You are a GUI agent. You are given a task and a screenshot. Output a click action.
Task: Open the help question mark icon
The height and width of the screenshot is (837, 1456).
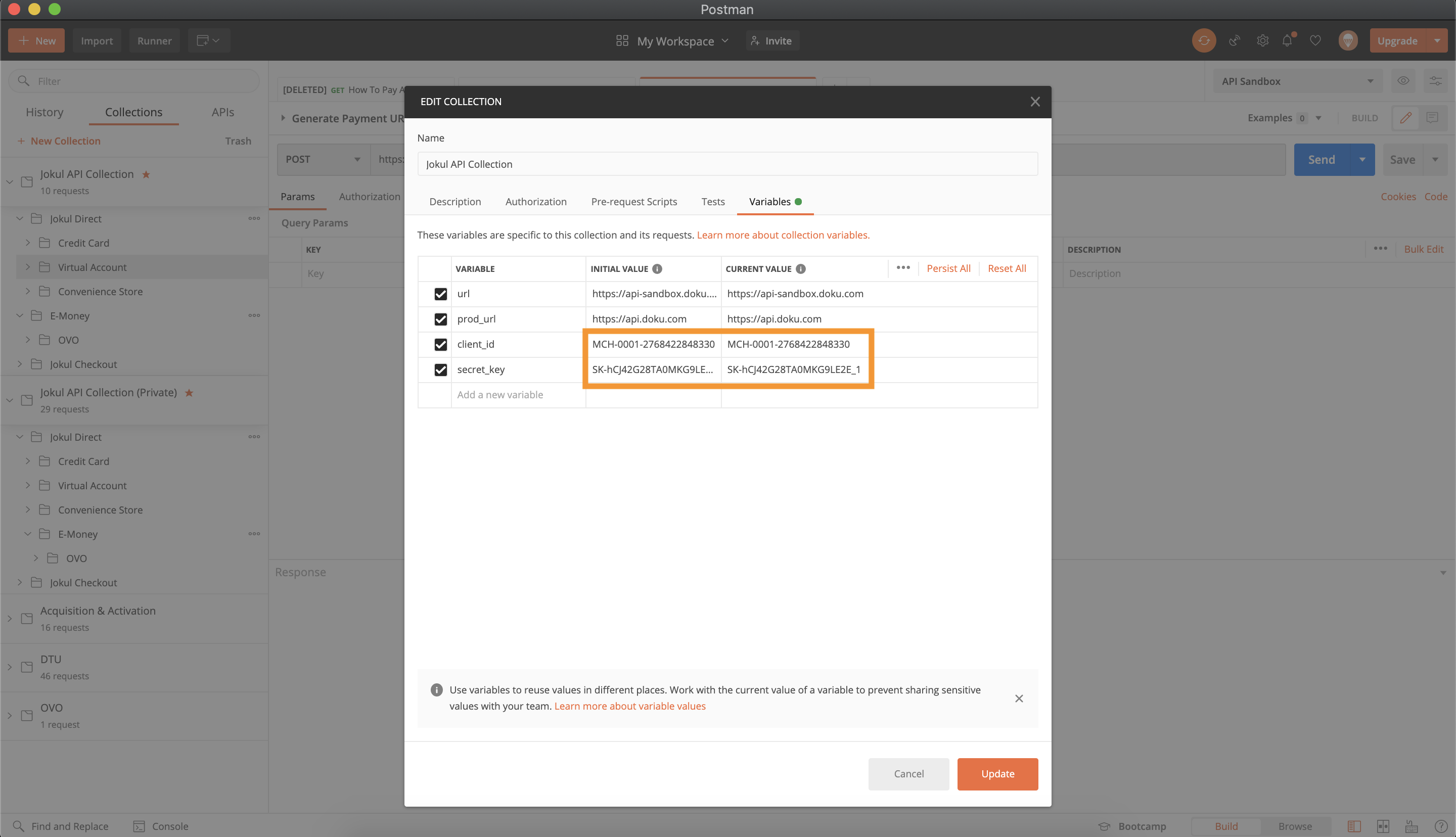pyautogui.click(x=1440, y=826)
